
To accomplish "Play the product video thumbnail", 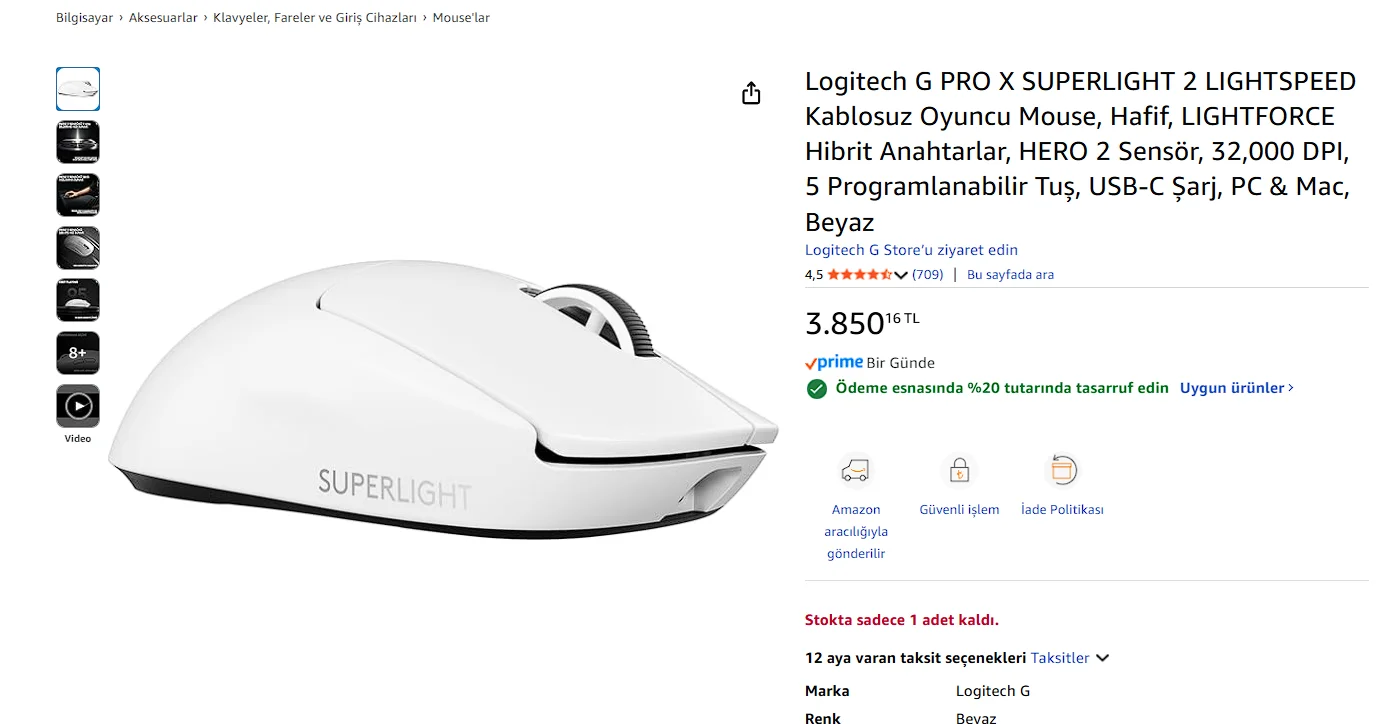I will pos(78,406).
